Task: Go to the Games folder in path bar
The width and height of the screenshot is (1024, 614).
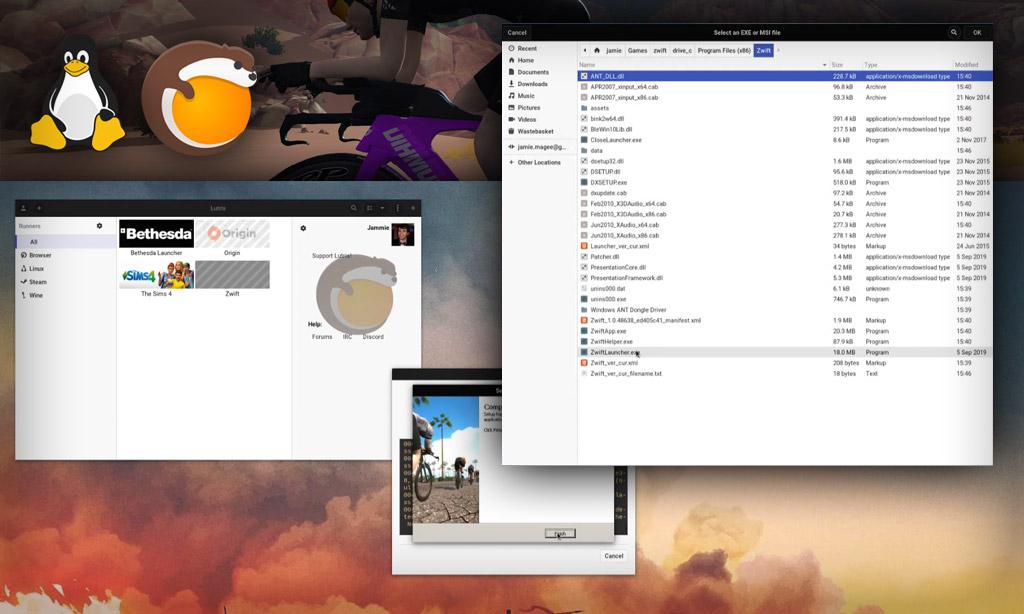Action: click(637, 50)
